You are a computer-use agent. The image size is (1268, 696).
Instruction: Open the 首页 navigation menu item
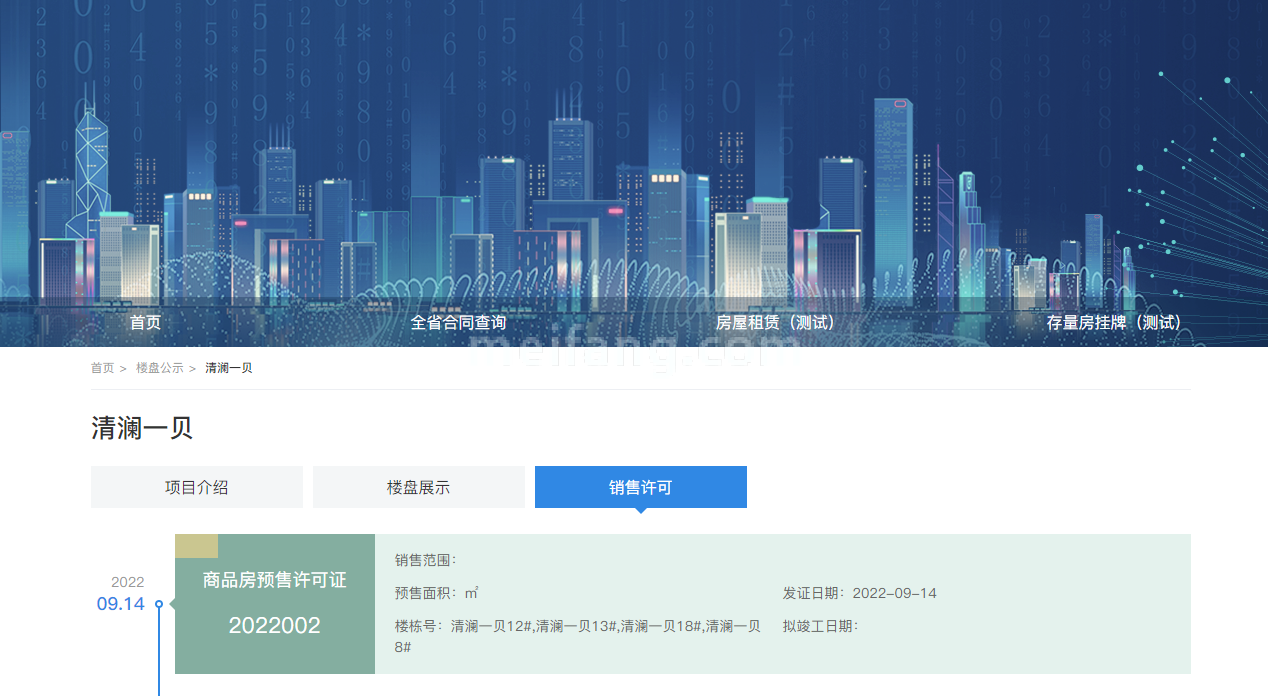click(x=145, y=323)
